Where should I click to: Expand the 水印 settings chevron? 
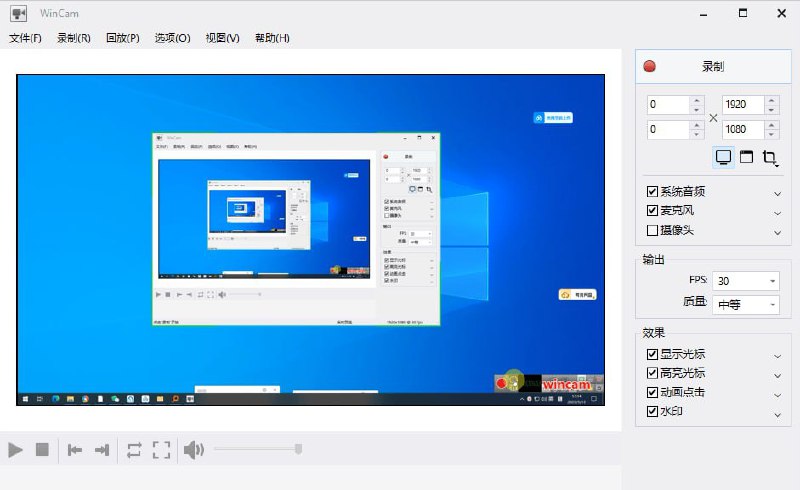coord(777,413)
